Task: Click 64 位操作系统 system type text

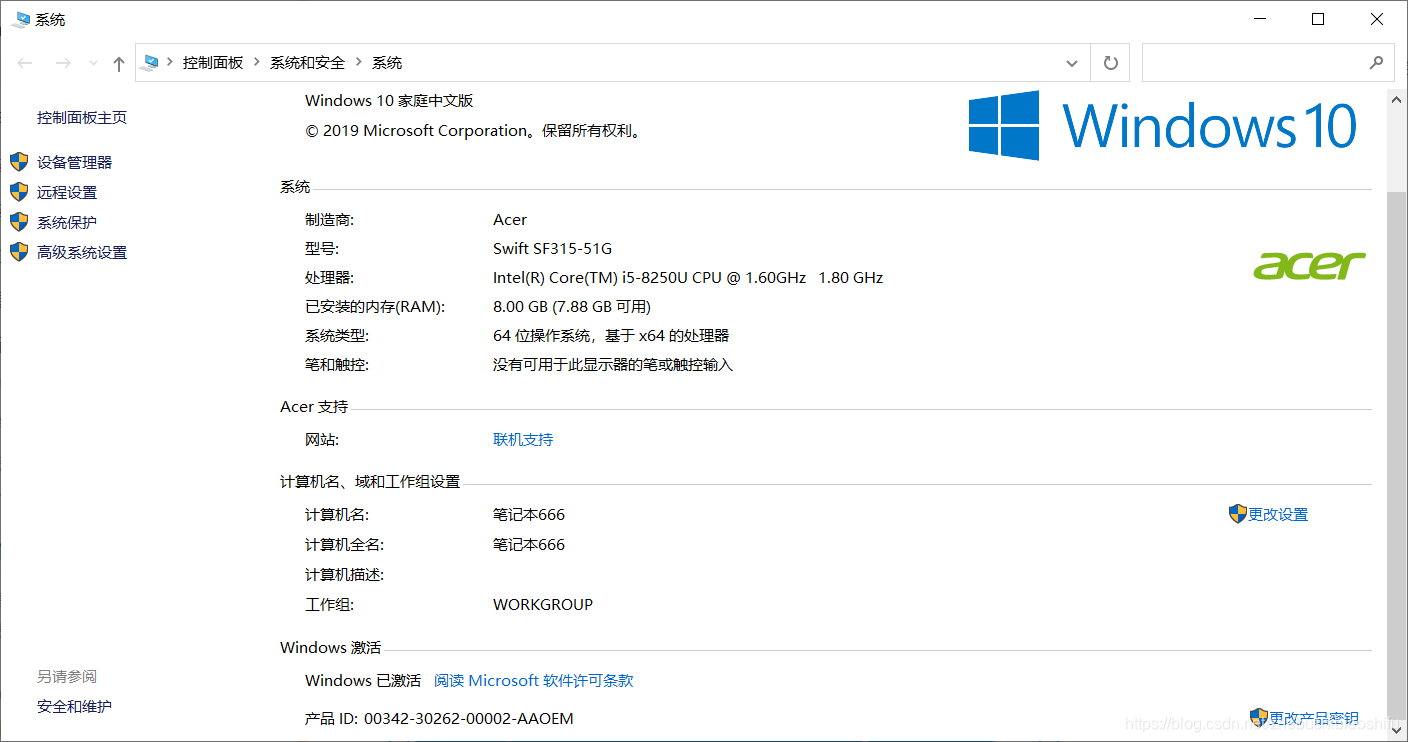Action: pos(611,335)
